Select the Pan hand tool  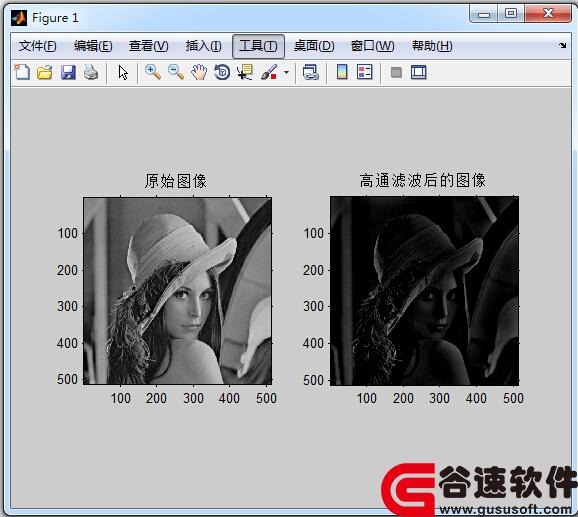pos(199,72)
